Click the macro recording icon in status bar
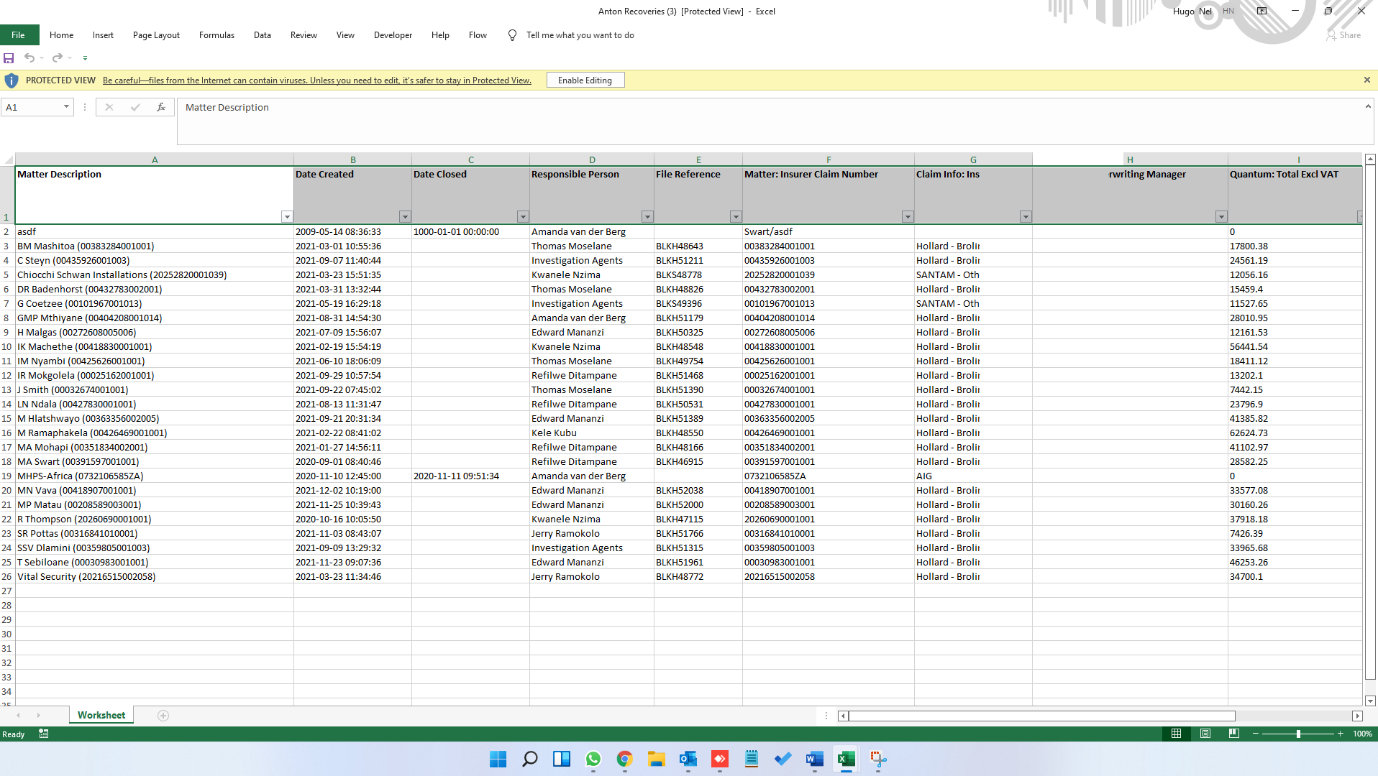Image resolution: width=1378 pixels, height=776 pixels. coord(43,734)
